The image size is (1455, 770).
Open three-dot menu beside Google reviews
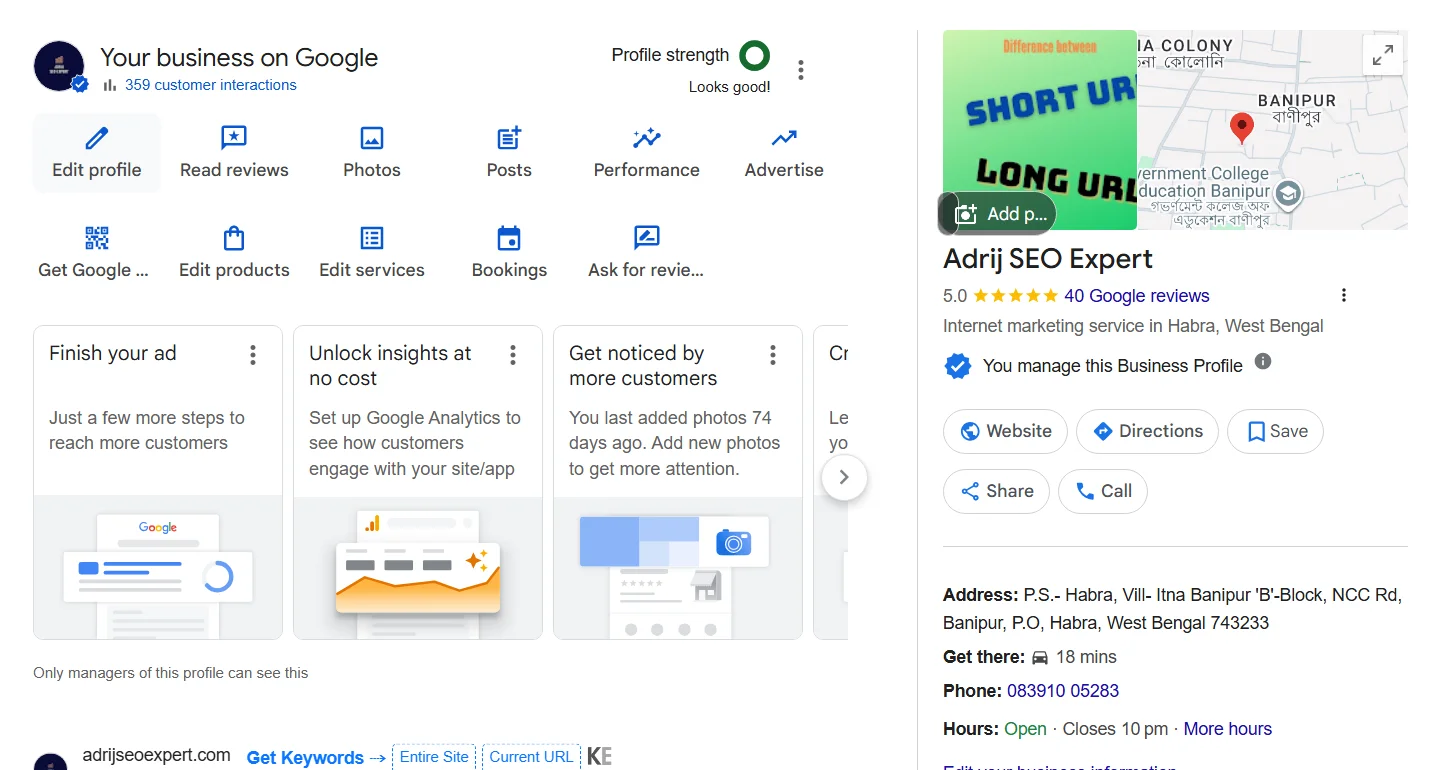(1344, 295)
